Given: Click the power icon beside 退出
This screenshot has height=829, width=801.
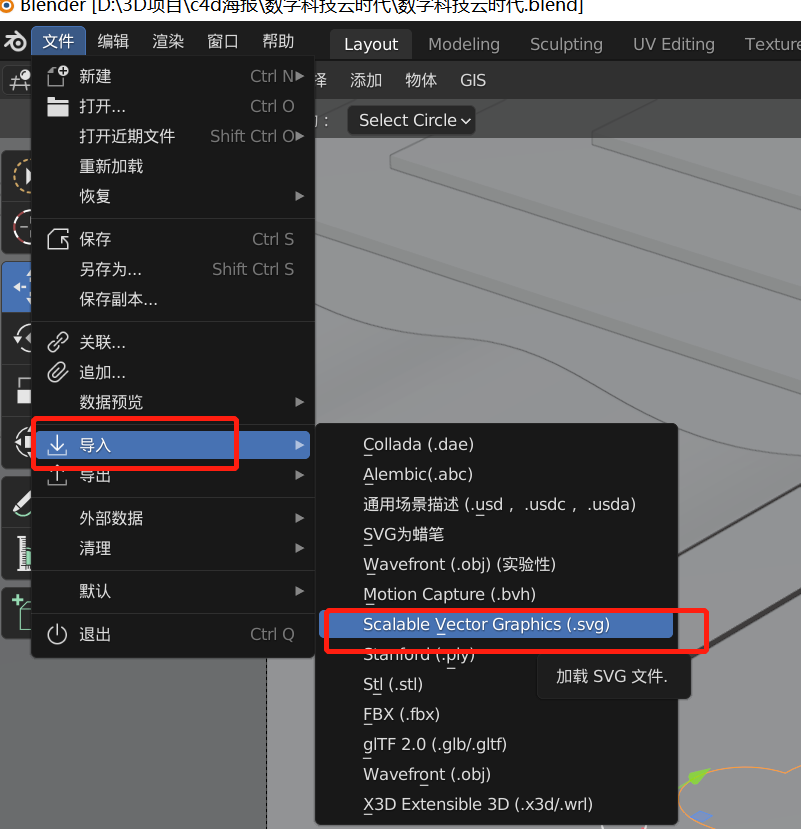Looking at the screenshot, I should pyautogui.click(x=57, y=634).
